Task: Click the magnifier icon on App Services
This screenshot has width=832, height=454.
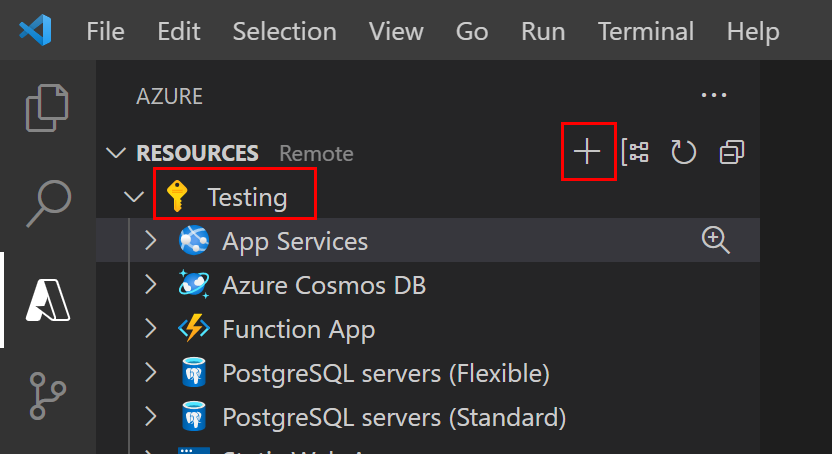Action: 716,240
